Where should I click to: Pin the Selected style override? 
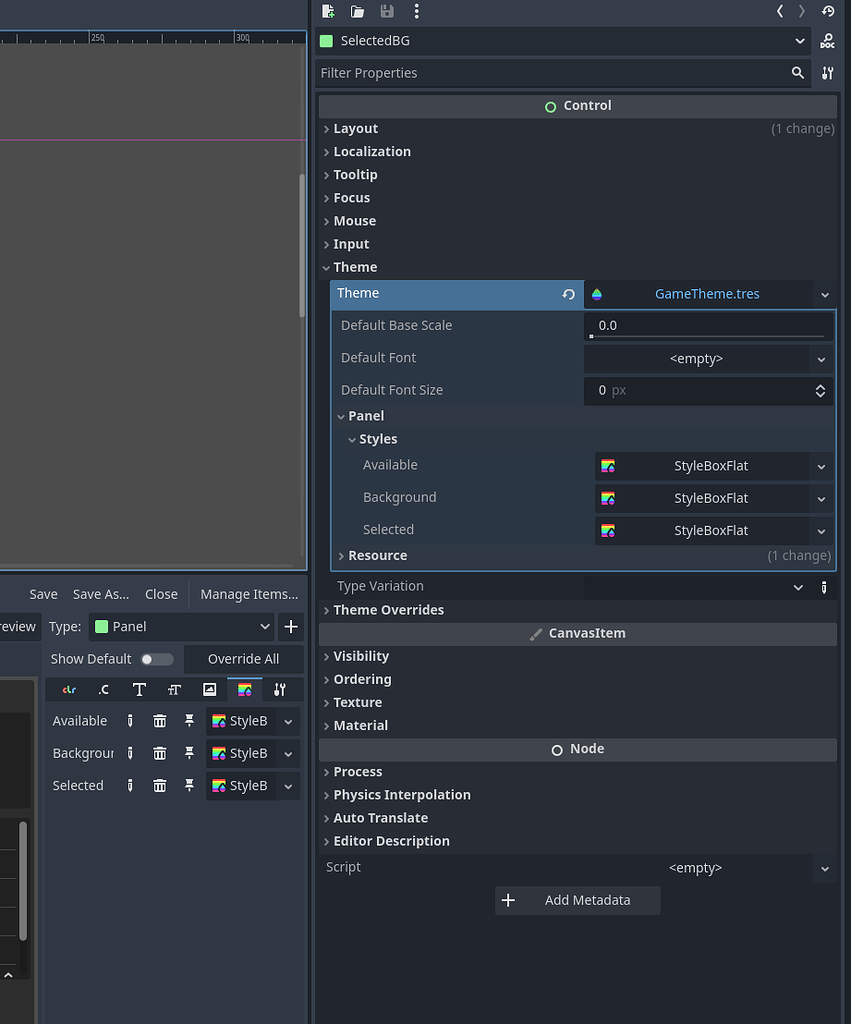click(188, 785)
